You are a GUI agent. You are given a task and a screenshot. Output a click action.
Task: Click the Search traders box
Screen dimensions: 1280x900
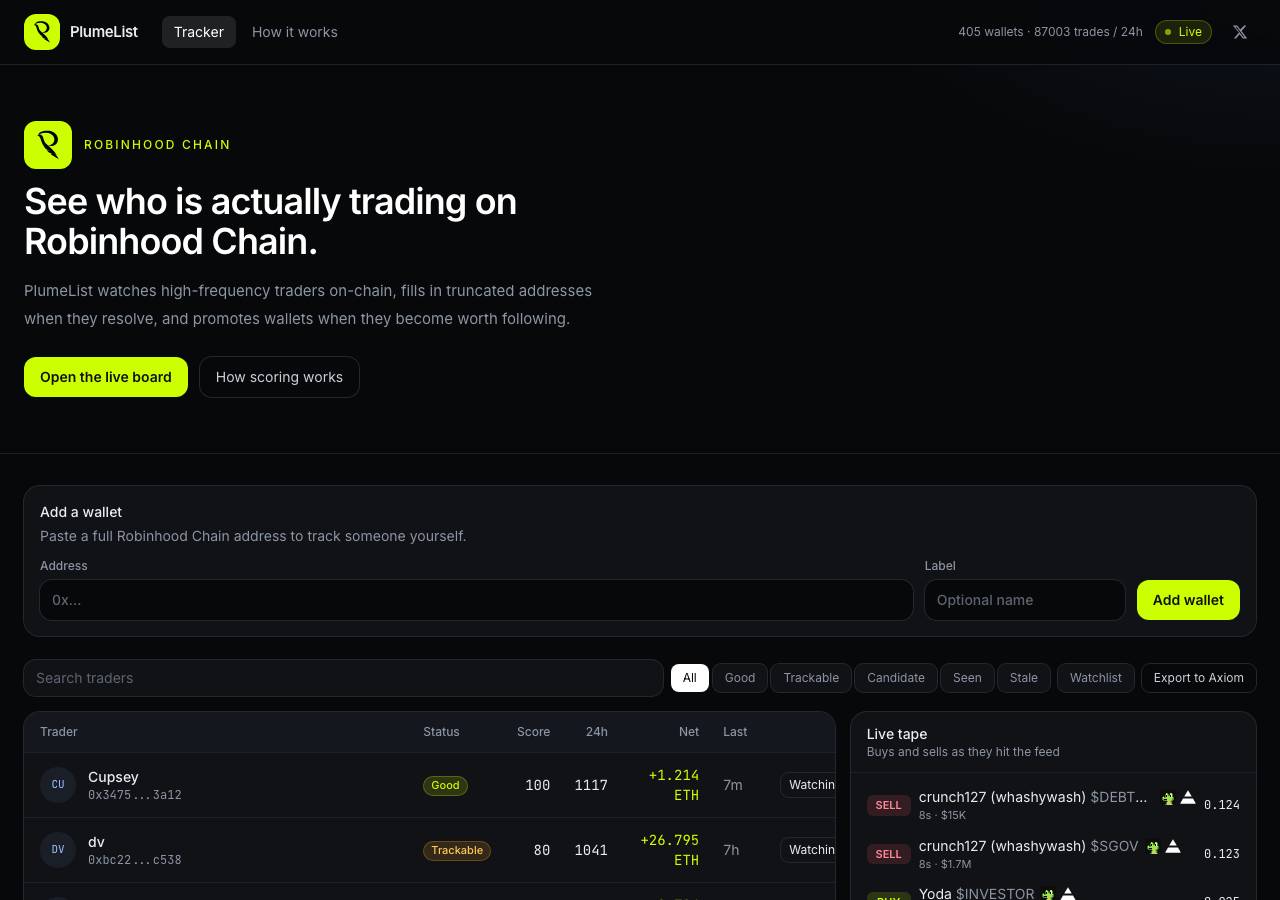[x=343, y=678]
